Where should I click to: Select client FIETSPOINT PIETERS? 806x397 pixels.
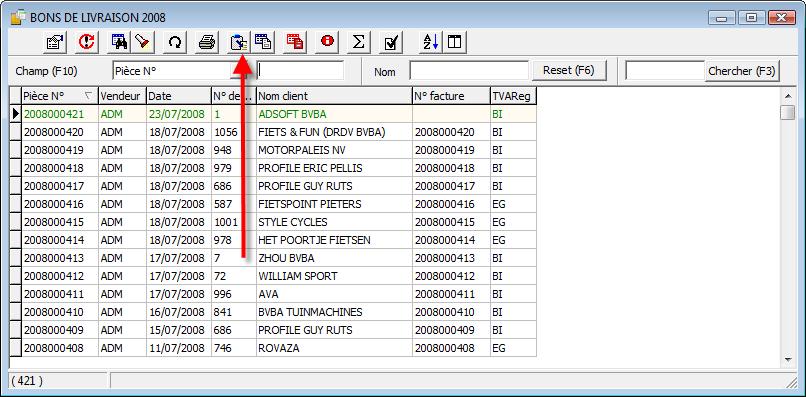(309, 204)
